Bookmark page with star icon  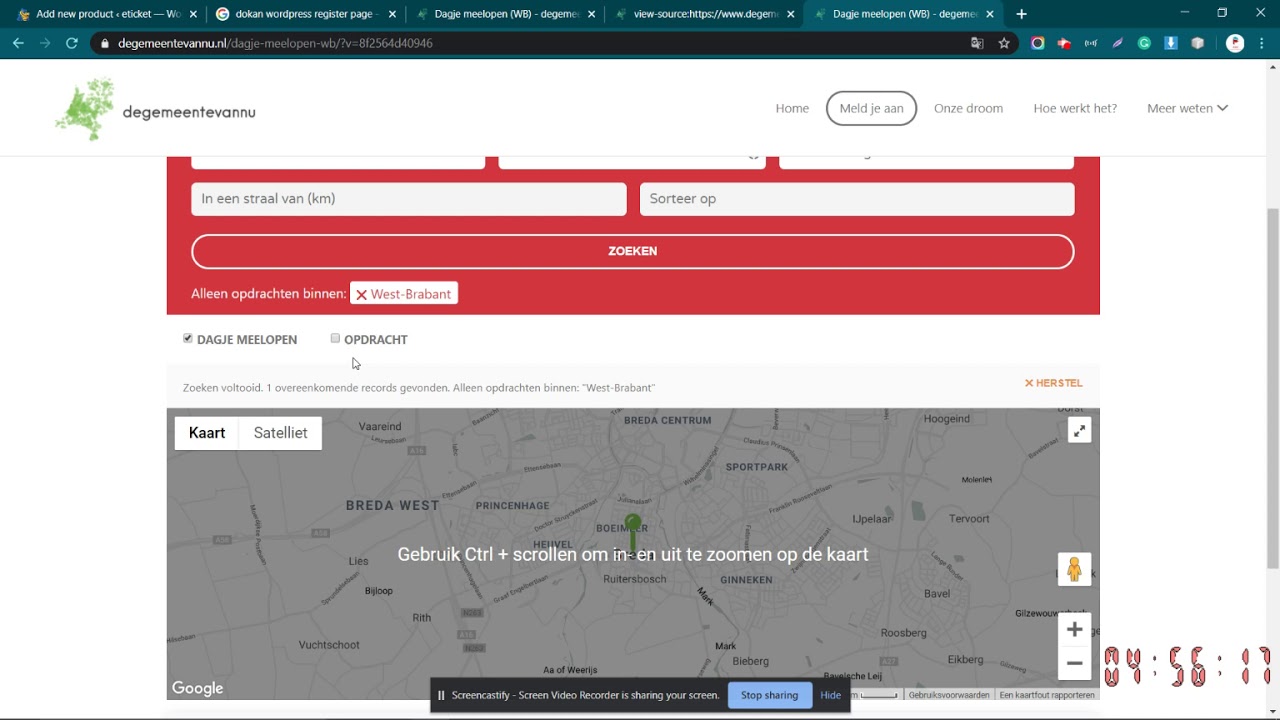tap(1004, 43)
